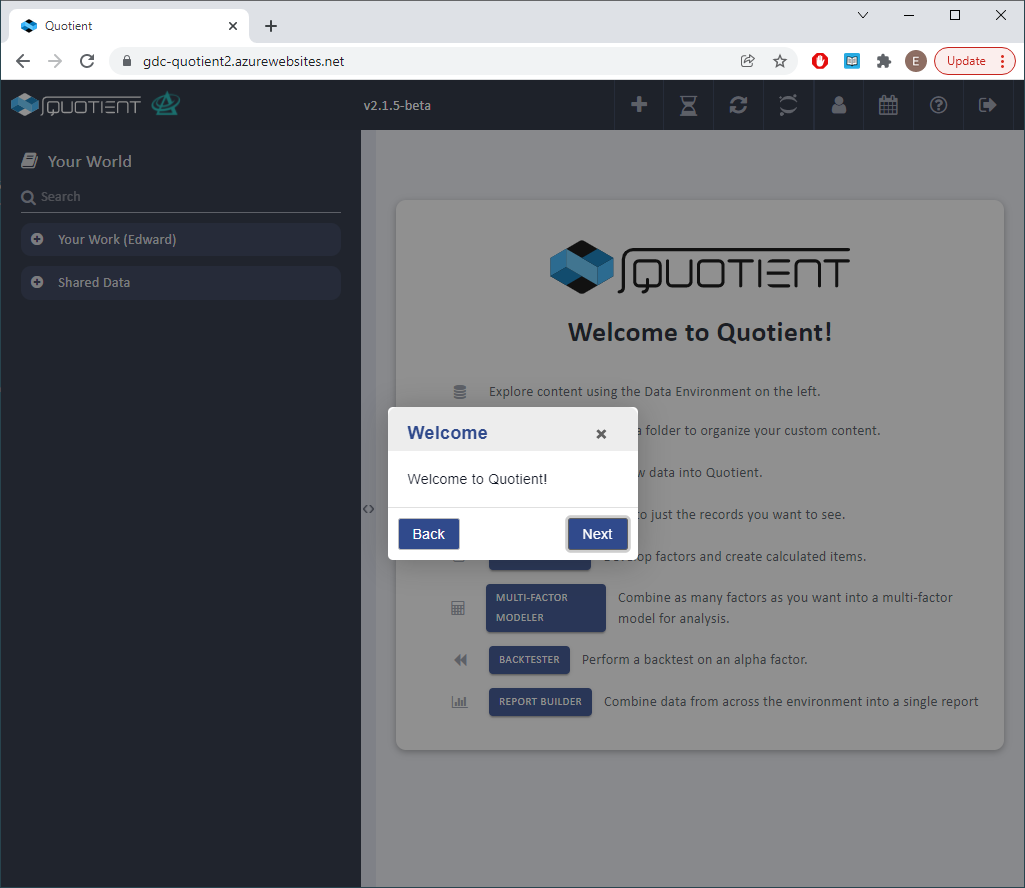Open the hourglass job queue icon
This screenshot has height=888, width=1025.
688,105
